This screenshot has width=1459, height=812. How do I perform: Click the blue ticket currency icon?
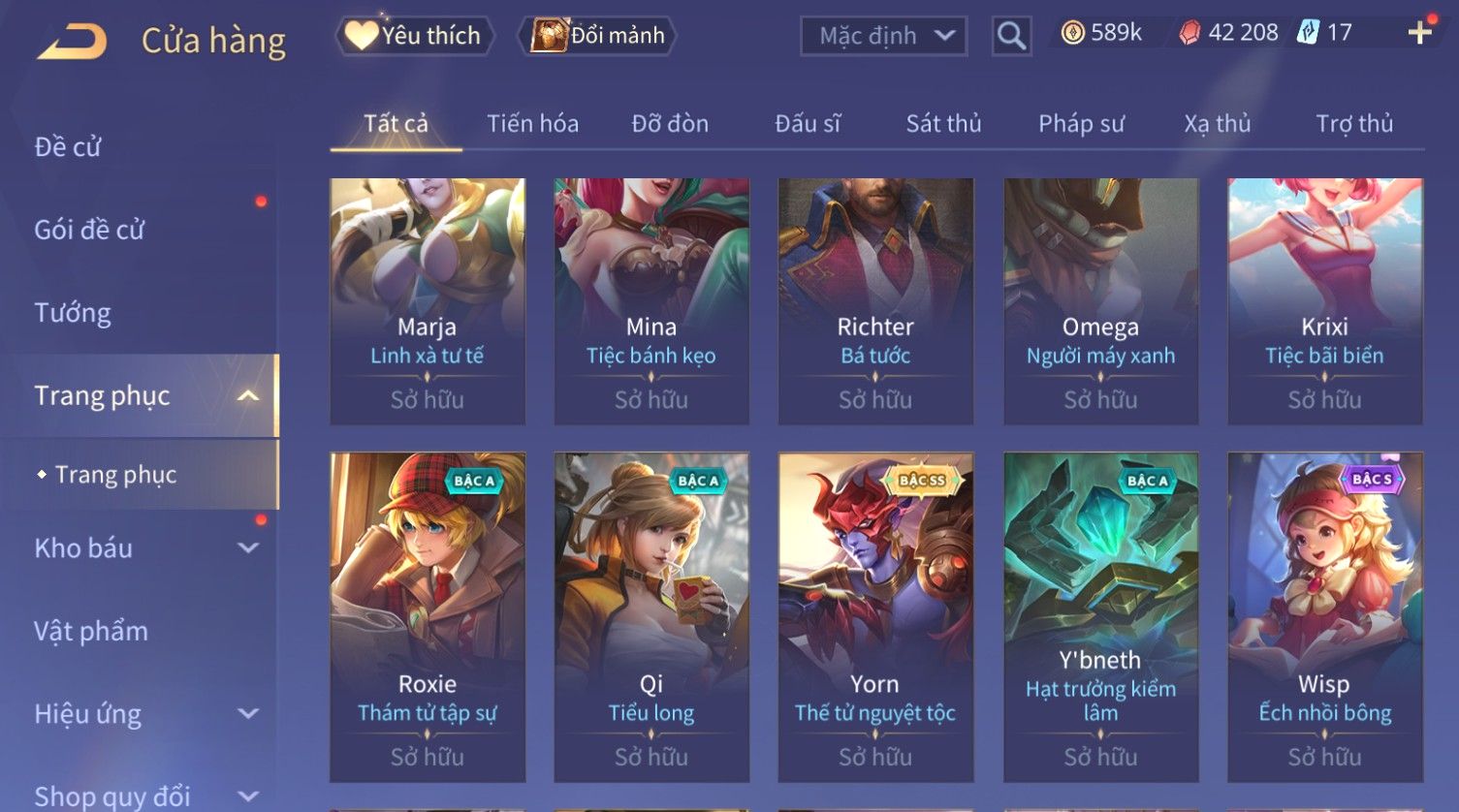(1309, 32)
